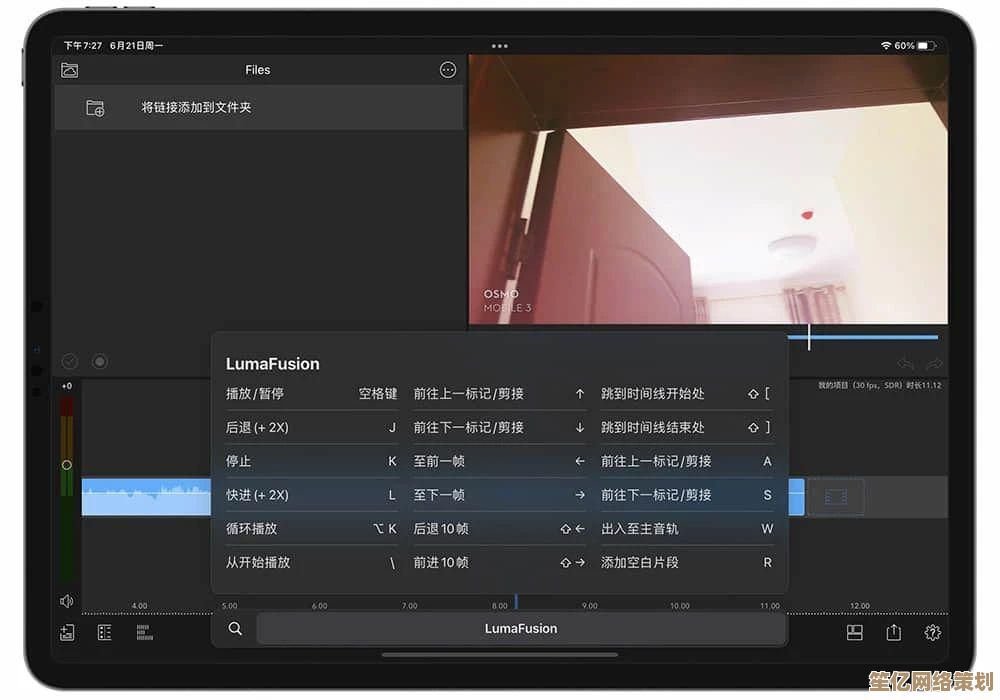Click the white playhead marker on preview scrubber
The image size is (1000, 700).
click(x=809, y=337)
